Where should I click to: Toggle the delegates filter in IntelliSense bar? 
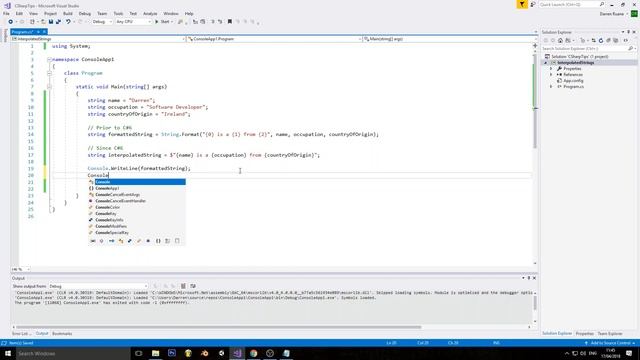[148, 241]
